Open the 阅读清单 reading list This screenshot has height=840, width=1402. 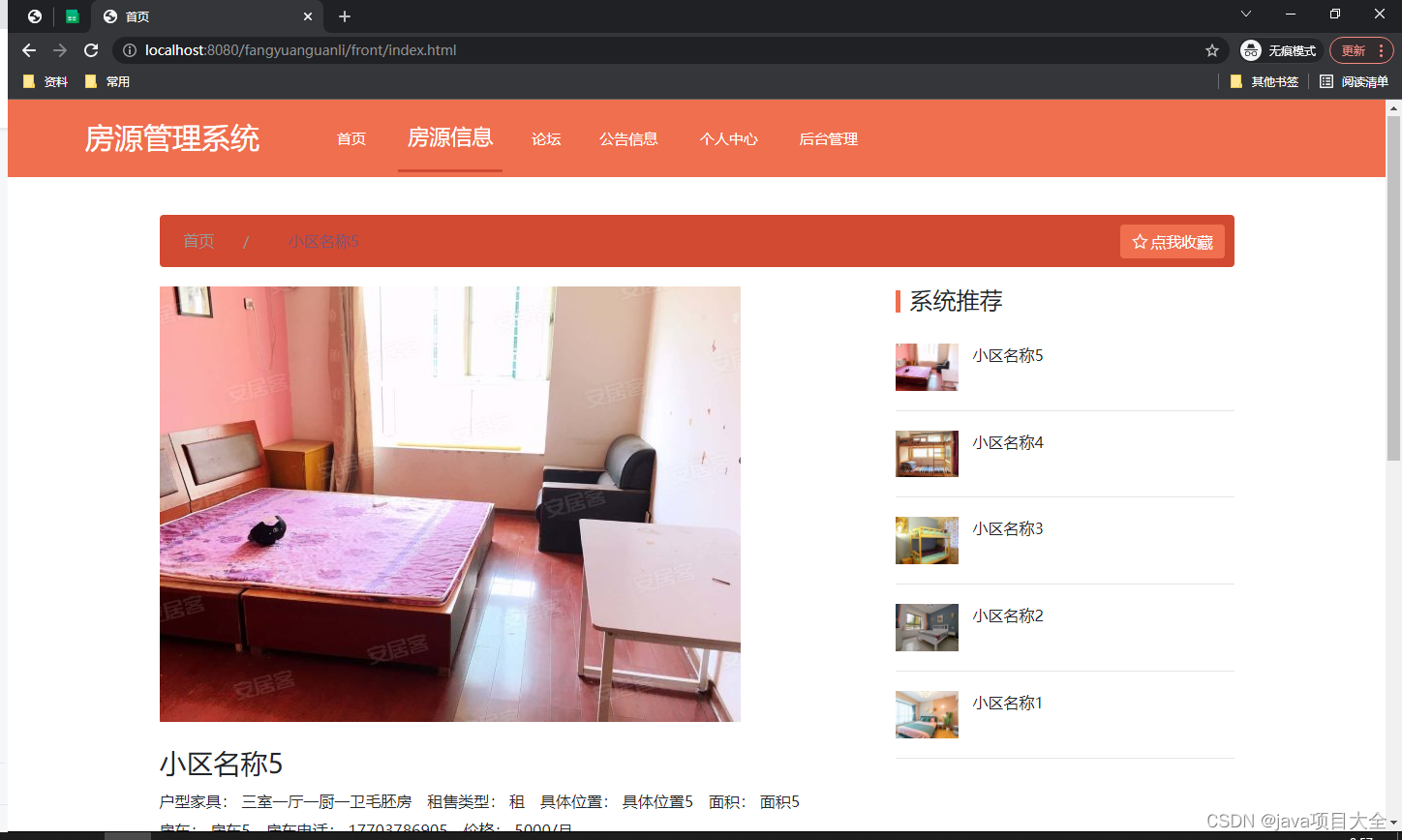[1354, 82]
